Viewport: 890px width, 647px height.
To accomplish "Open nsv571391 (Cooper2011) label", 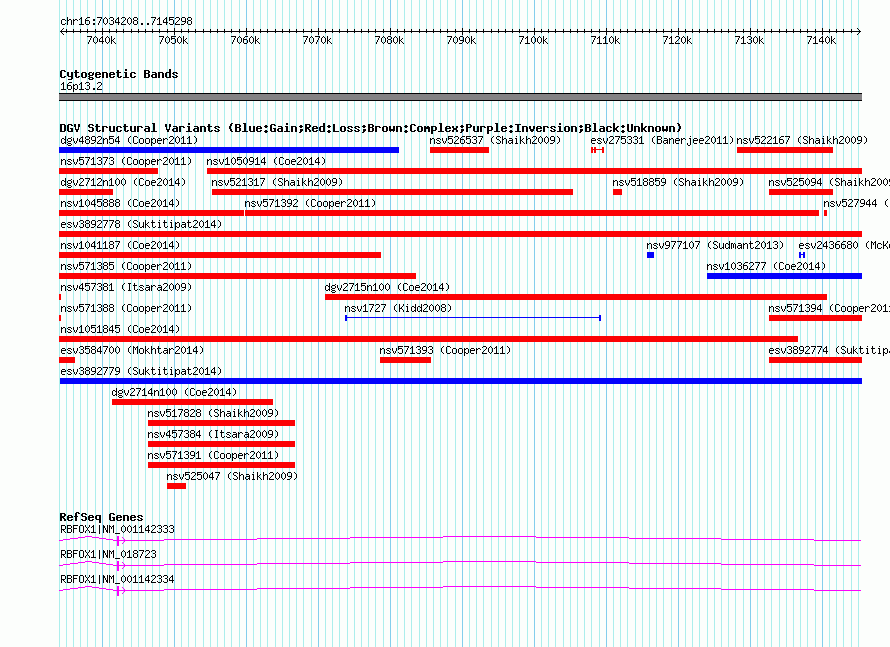I will point(213,455).
